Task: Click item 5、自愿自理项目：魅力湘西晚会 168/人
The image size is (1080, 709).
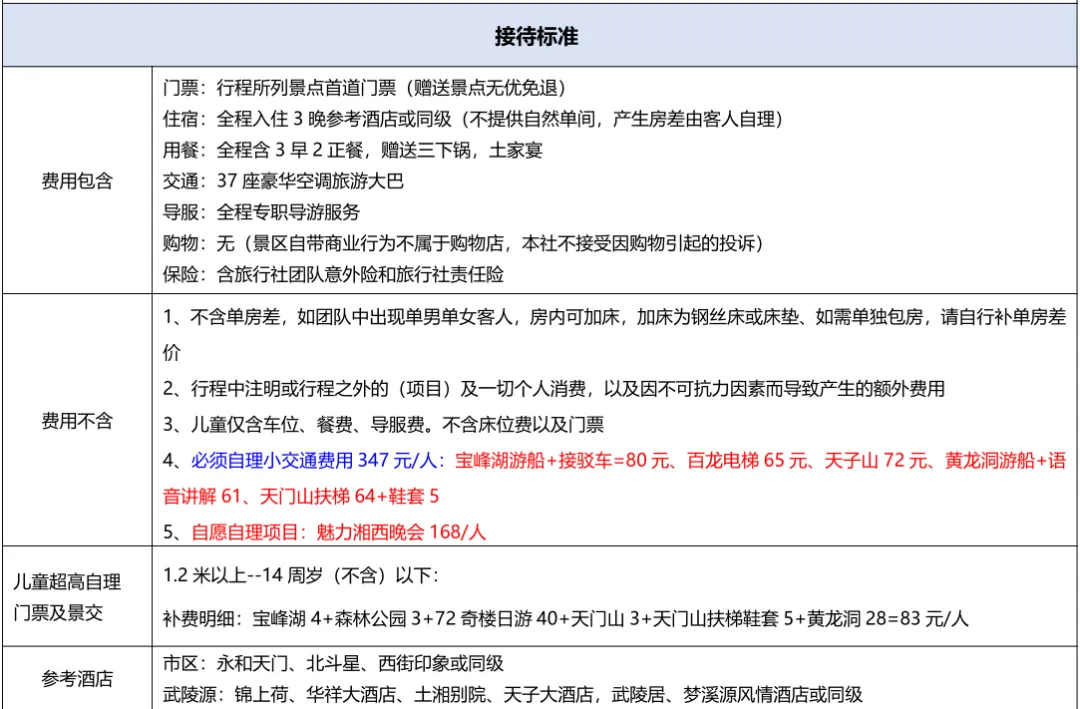Action: [x=324, y=532]
